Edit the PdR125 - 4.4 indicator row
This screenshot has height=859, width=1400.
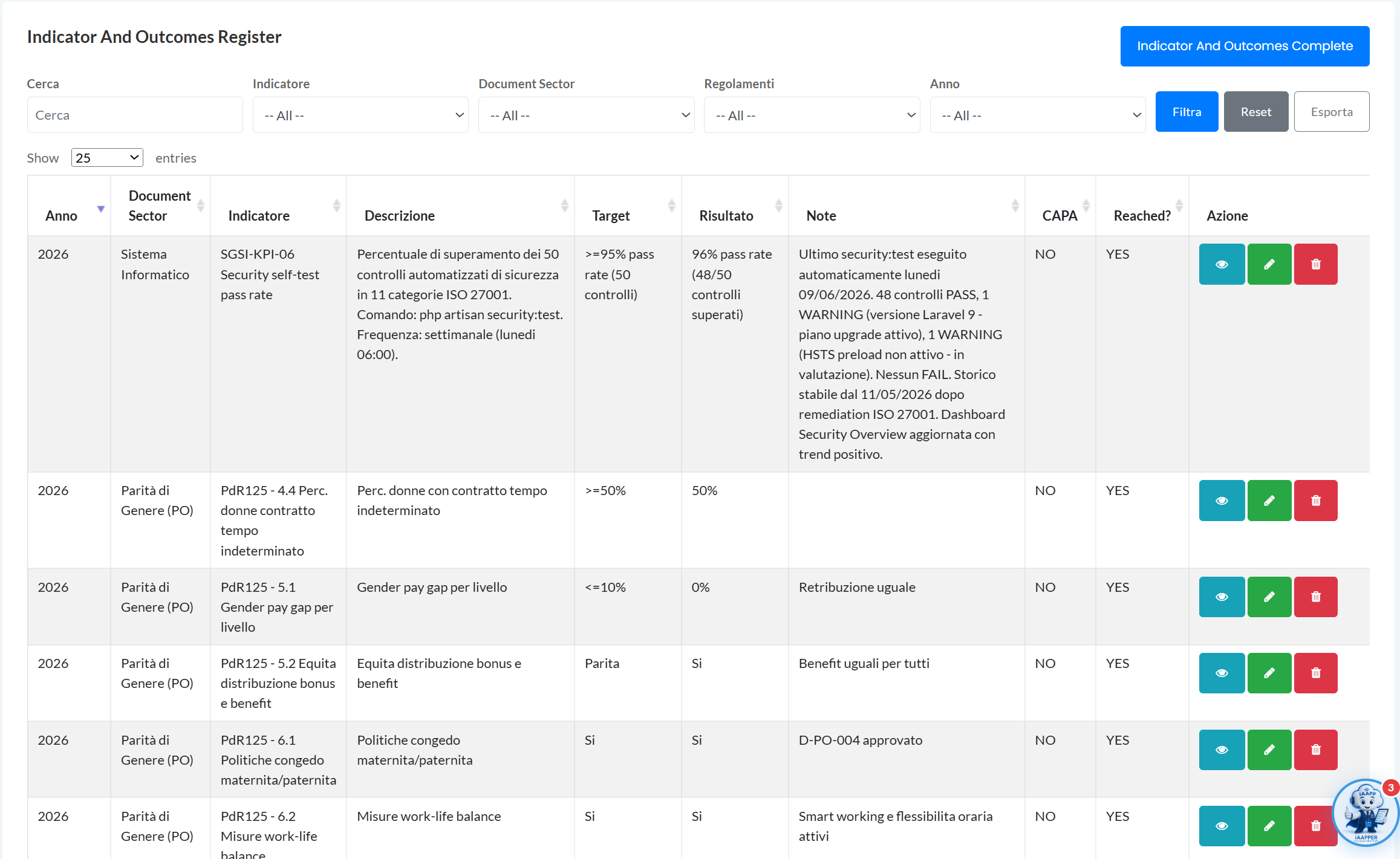pos(1269,501)
